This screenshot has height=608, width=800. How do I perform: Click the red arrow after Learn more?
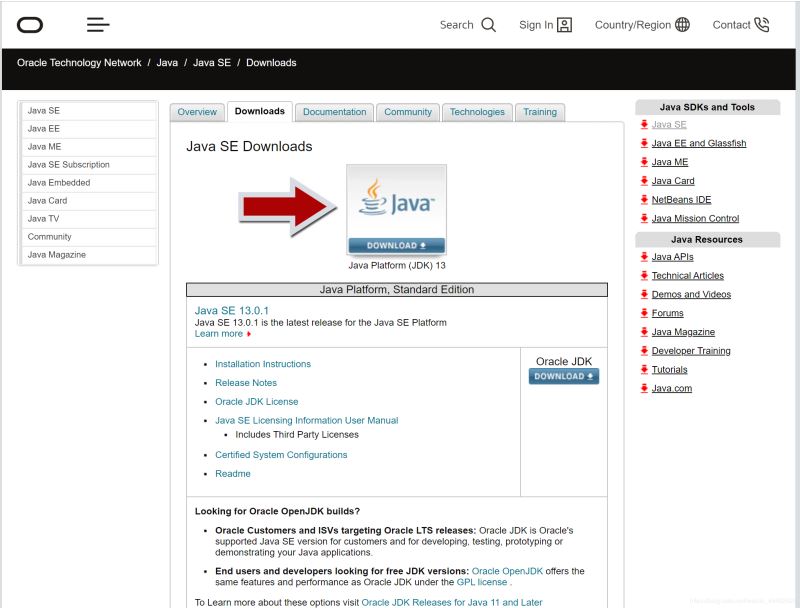(248, 334)
